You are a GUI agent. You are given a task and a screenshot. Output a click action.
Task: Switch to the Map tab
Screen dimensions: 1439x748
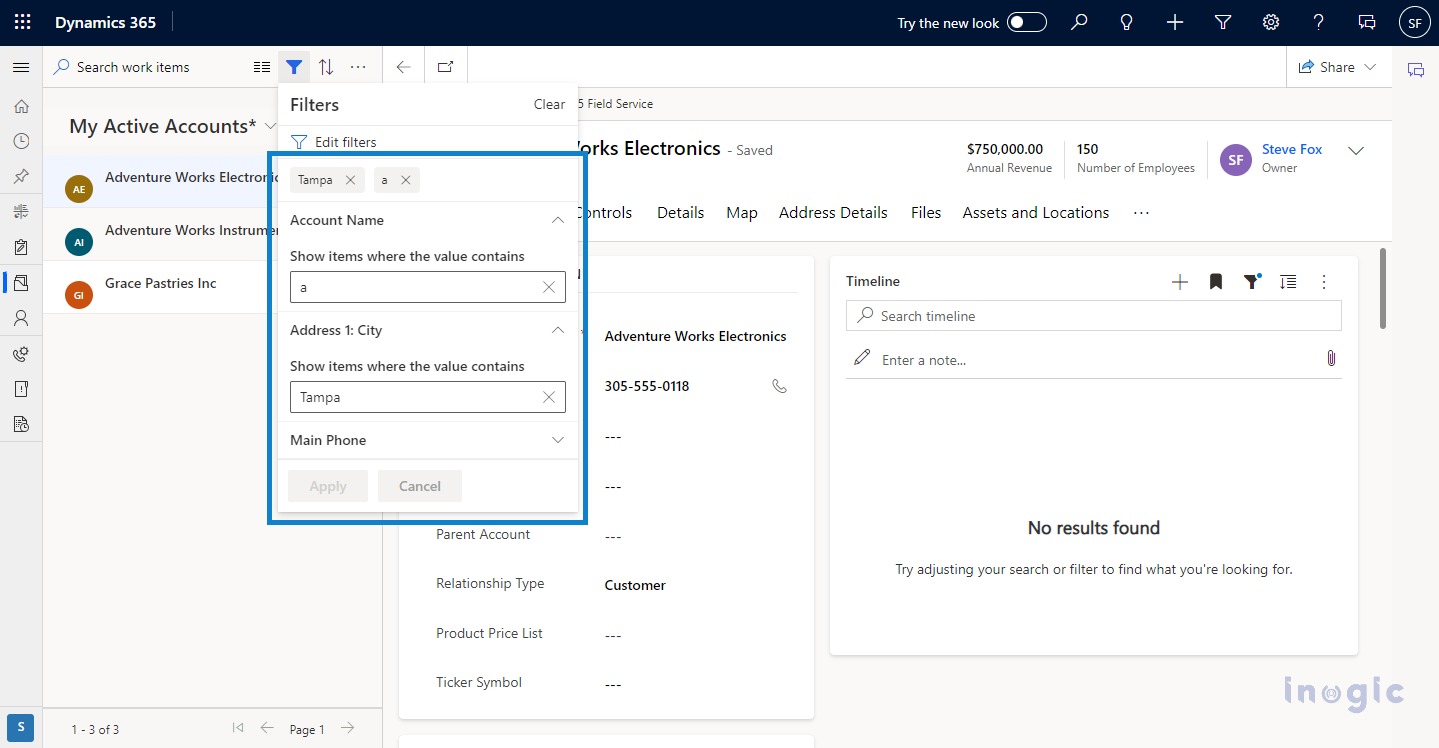pos(742,212)
